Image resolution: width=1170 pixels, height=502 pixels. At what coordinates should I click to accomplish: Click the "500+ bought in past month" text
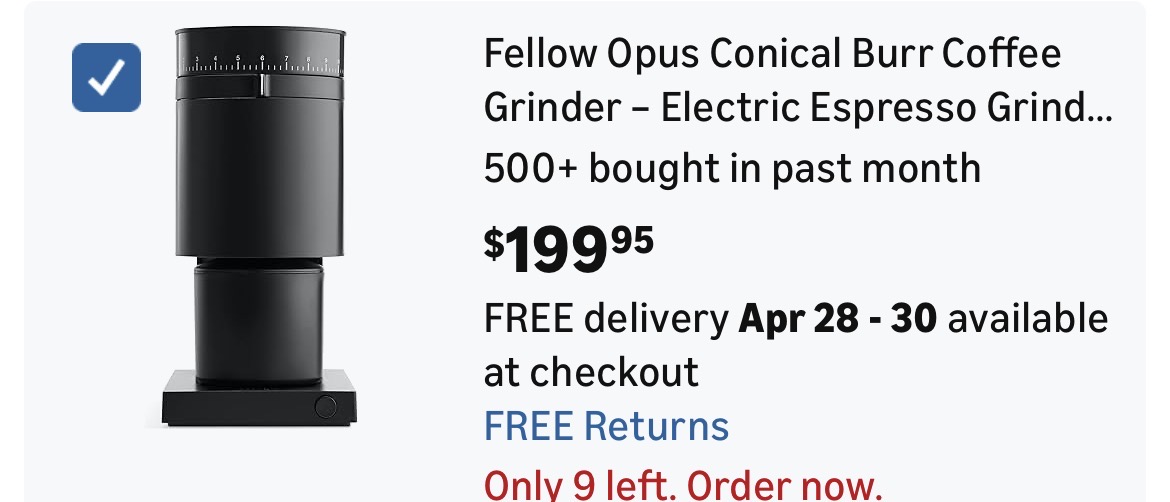[731, 167]
